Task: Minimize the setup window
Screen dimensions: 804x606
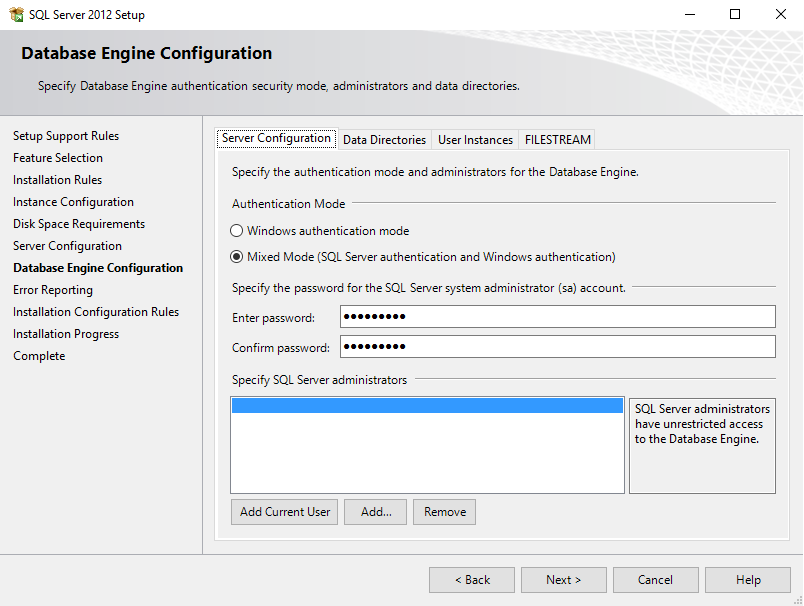Action: click(689, 15)
